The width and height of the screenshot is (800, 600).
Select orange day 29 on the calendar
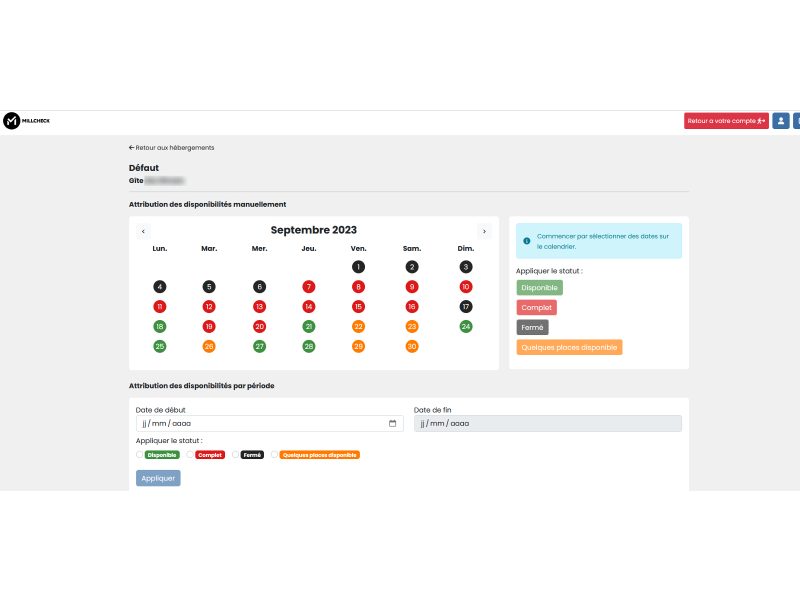(x=358, y=346)
